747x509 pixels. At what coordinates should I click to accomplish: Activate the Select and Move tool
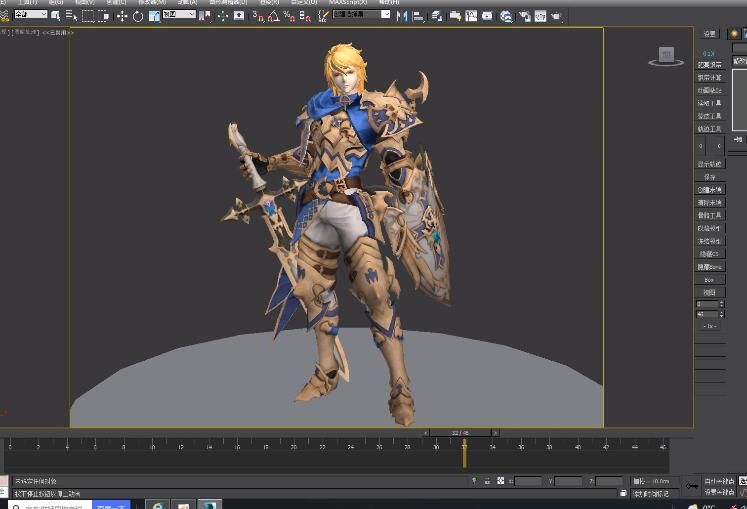tap(122, 16)
